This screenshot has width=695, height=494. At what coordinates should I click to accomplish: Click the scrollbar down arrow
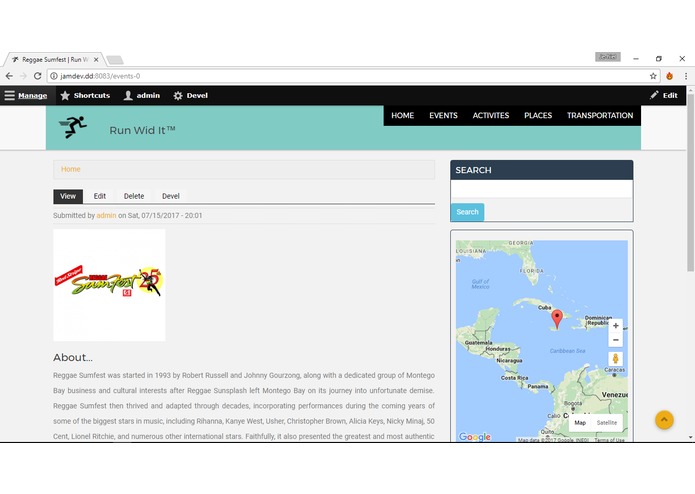(x=691, y=437)
